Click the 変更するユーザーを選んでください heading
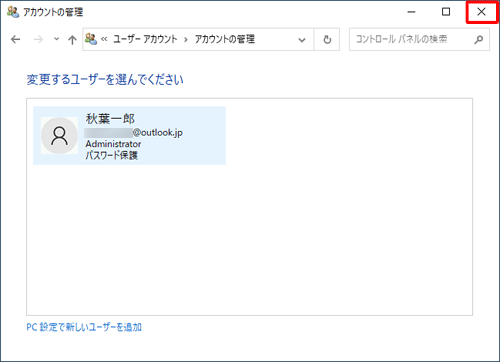Viewport: 500px width, 362px height. point(105,80)
